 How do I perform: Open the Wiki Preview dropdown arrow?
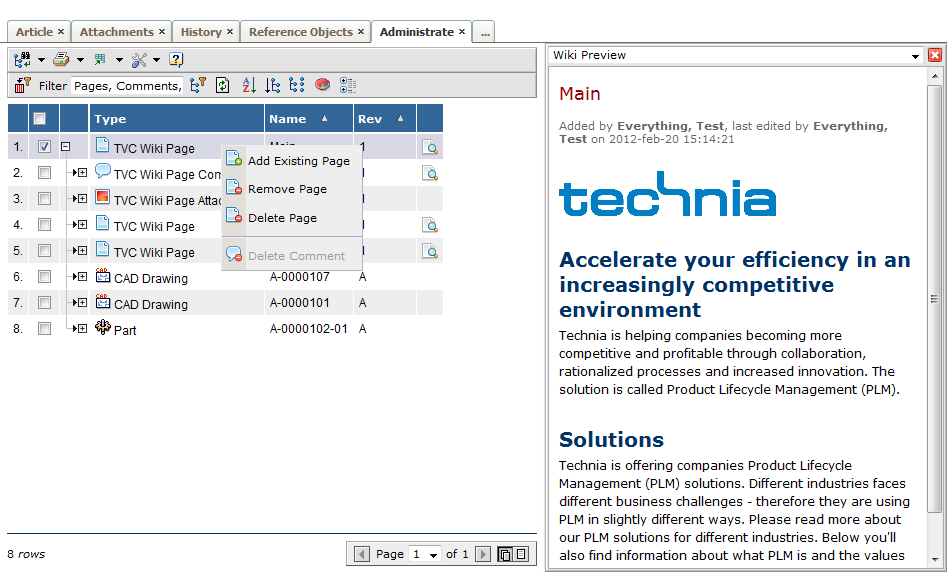pyautogui.click(x=915, y=56)
